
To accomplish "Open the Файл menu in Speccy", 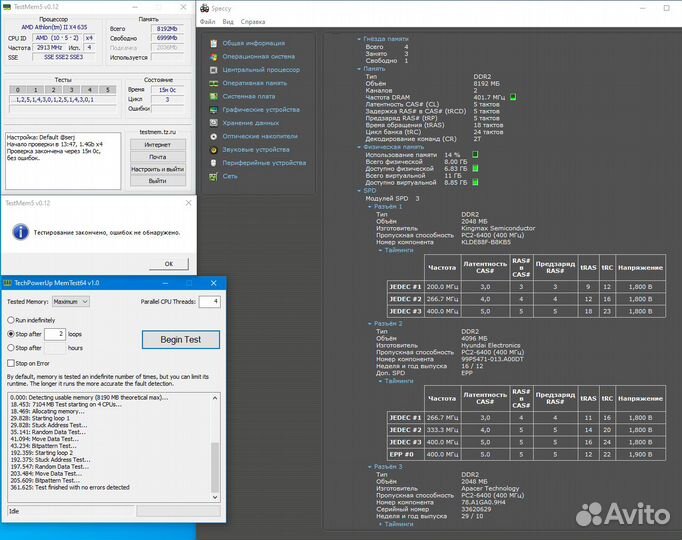I will point(207,21).
